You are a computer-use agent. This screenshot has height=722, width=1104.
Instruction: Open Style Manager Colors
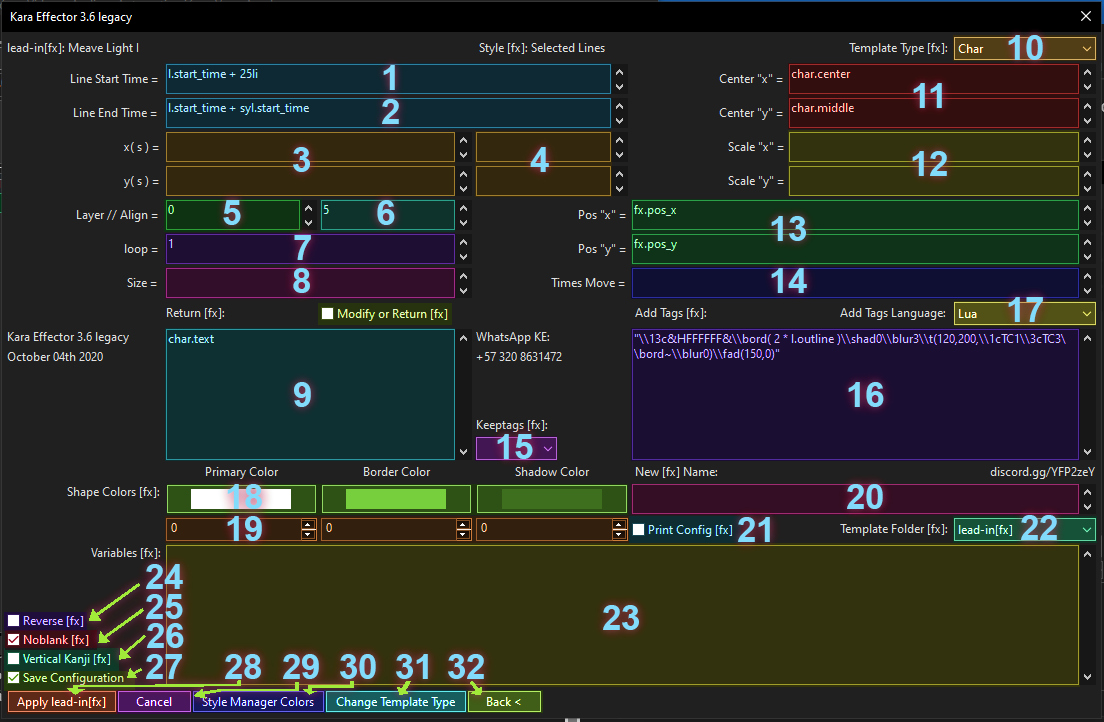(258, 702)
